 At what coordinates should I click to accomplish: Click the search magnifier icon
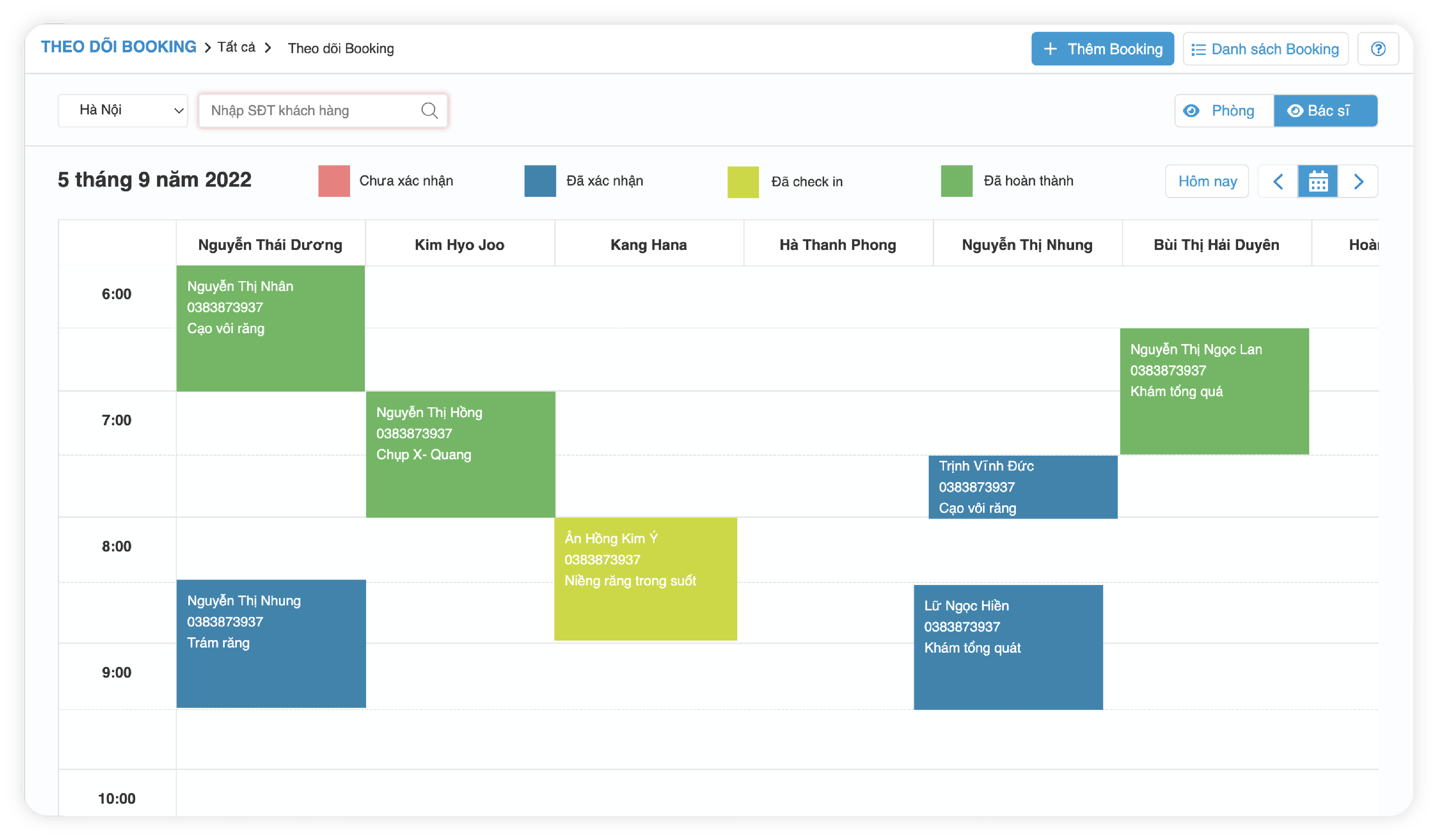click(429, 111)
